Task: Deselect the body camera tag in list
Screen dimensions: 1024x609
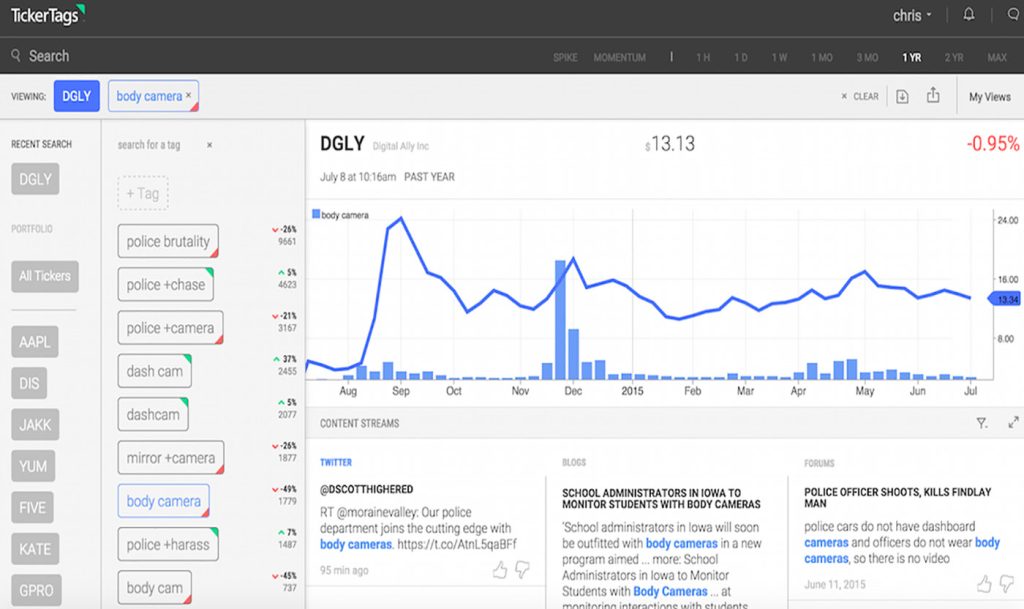Action: click(164, 501)
